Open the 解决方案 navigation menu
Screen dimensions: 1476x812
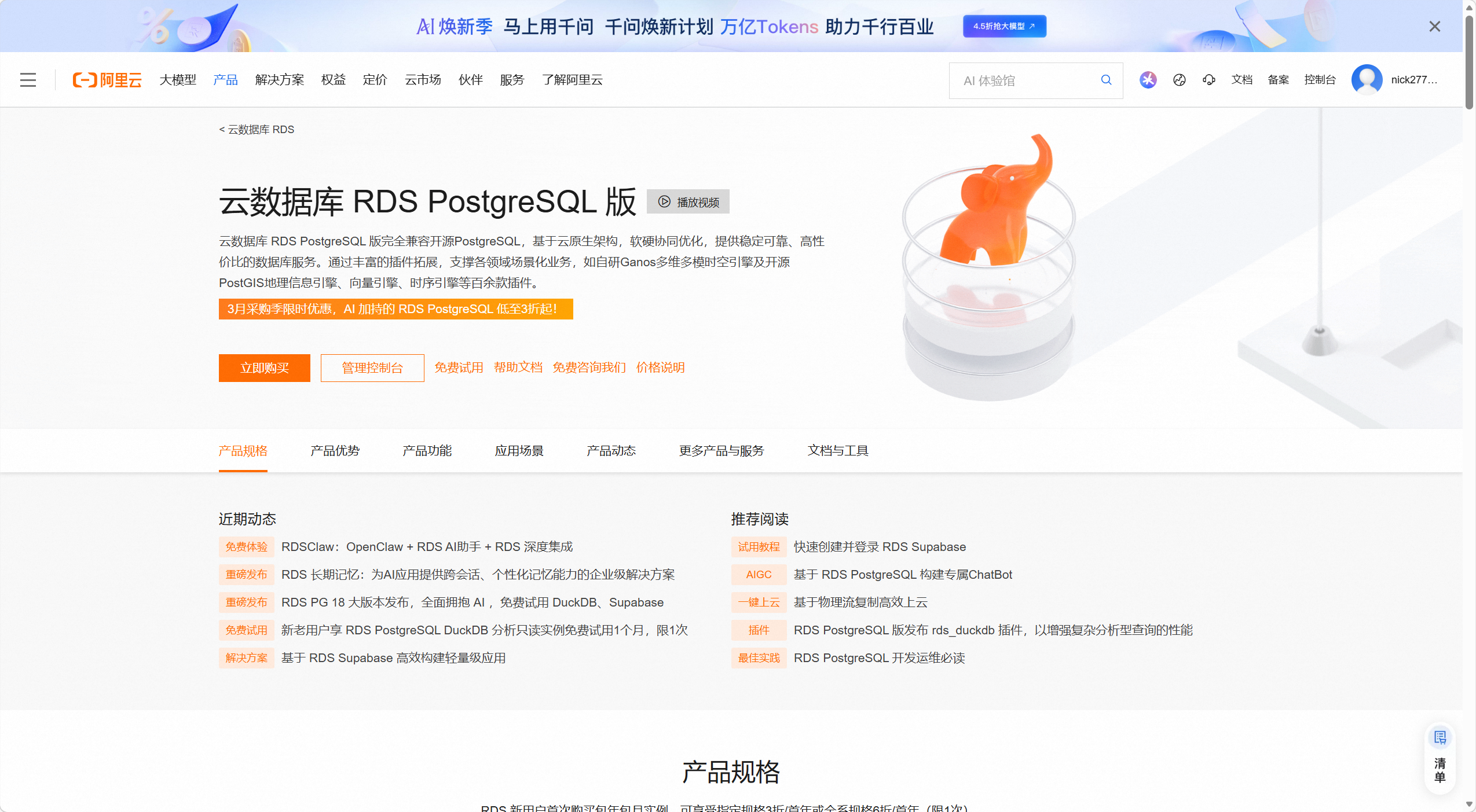coord(279,80)
